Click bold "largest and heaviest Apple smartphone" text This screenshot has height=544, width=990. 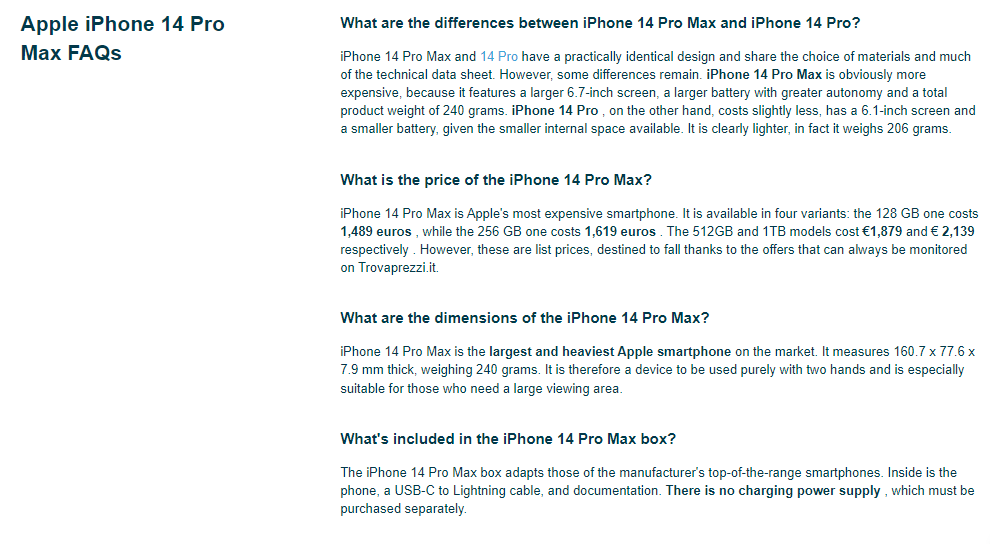610,352
